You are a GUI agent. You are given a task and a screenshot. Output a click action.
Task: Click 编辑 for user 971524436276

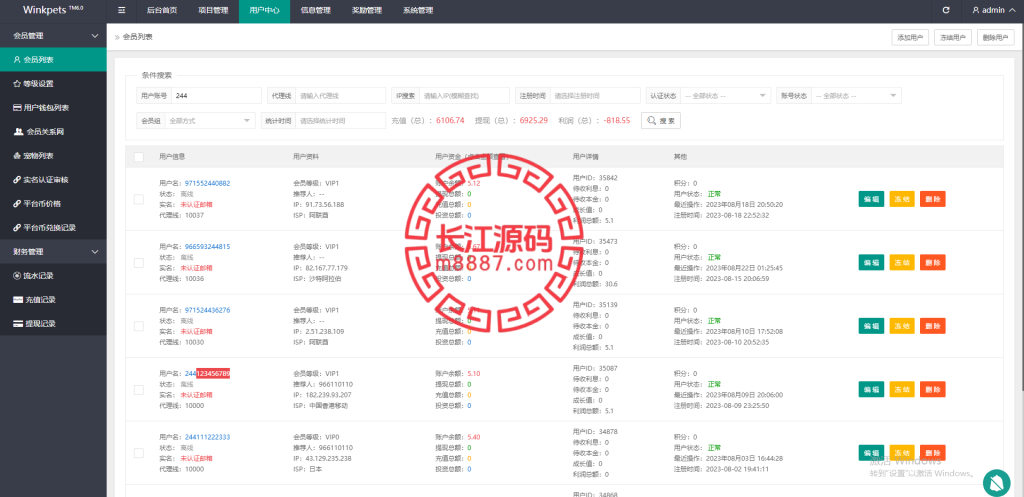(x=871, y=326)
